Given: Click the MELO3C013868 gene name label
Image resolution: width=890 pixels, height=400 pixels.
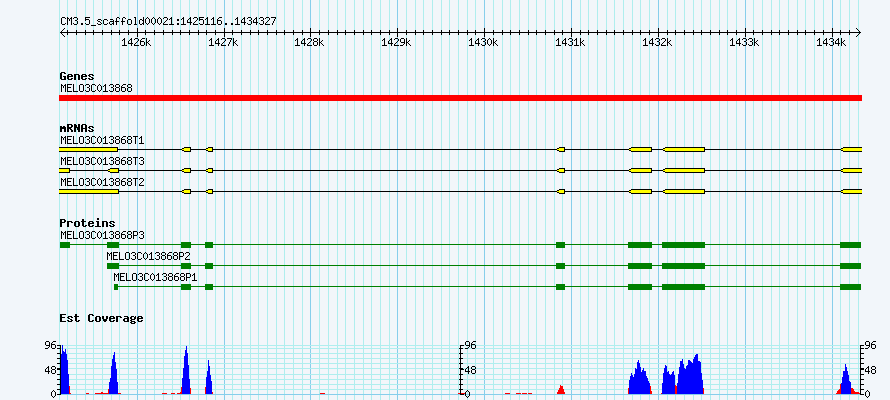Looking at the screenshot, I should click(x=96, y=88).
